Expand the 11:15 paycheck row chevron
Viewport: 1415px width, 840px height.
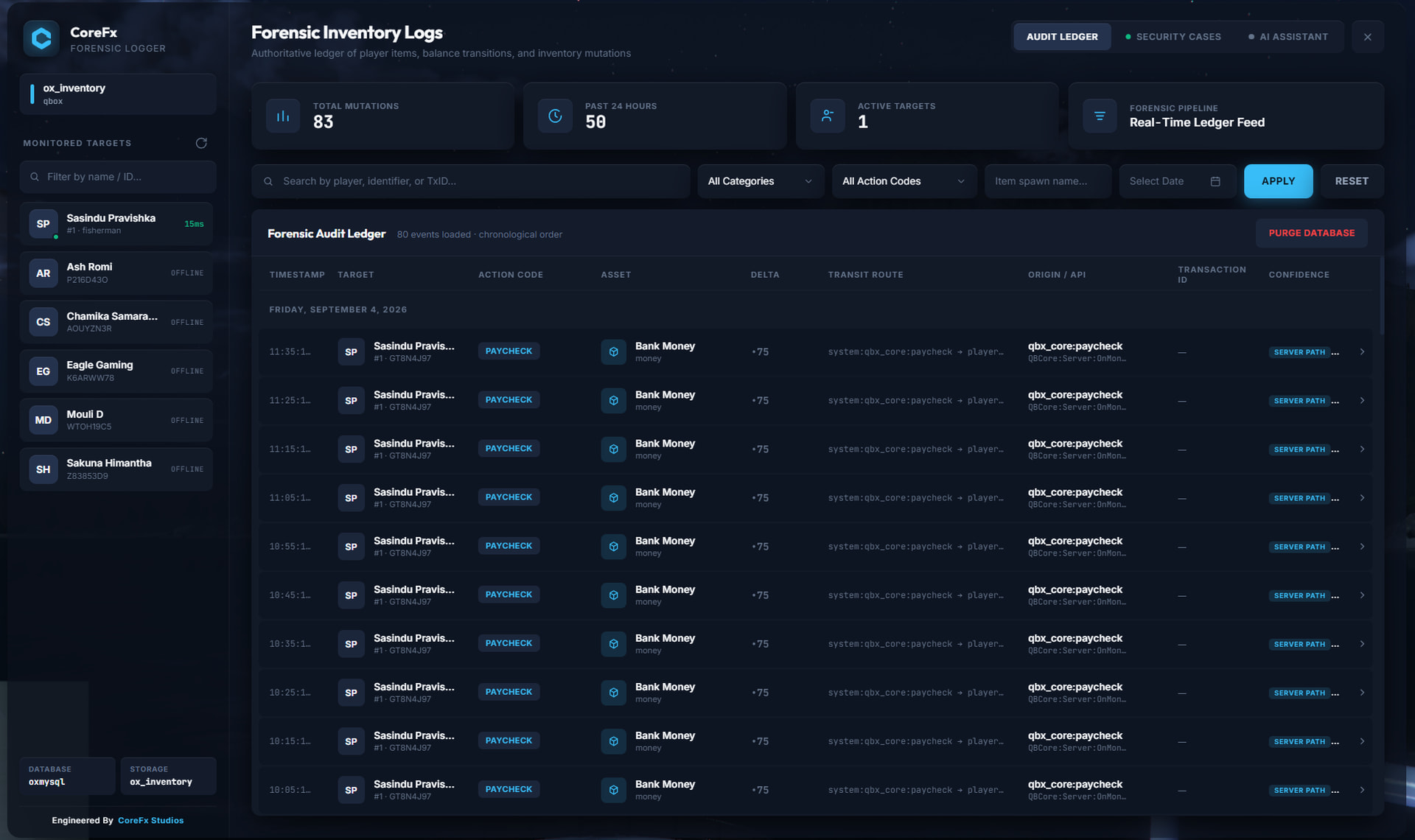1362,449
